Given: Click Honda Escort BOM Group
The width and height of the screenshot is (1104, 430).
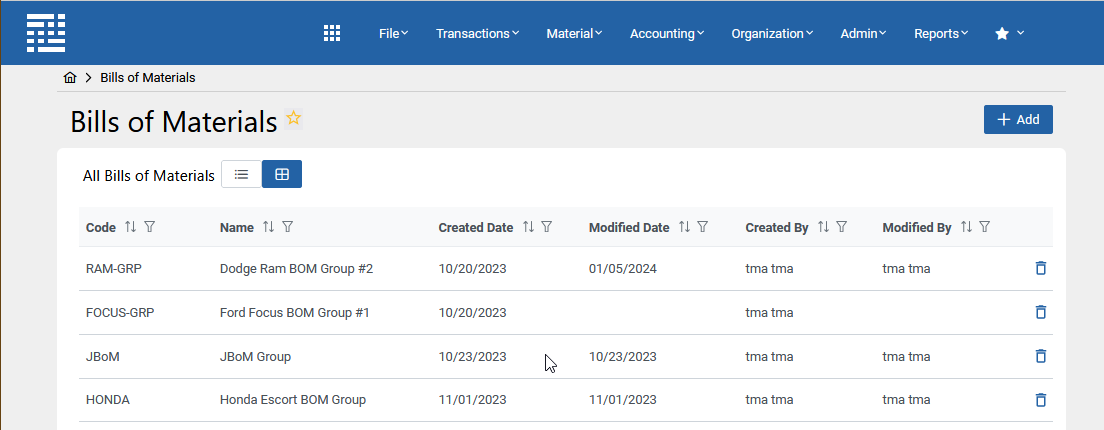Looking at the screenshot, I should (x=293, y=400).
